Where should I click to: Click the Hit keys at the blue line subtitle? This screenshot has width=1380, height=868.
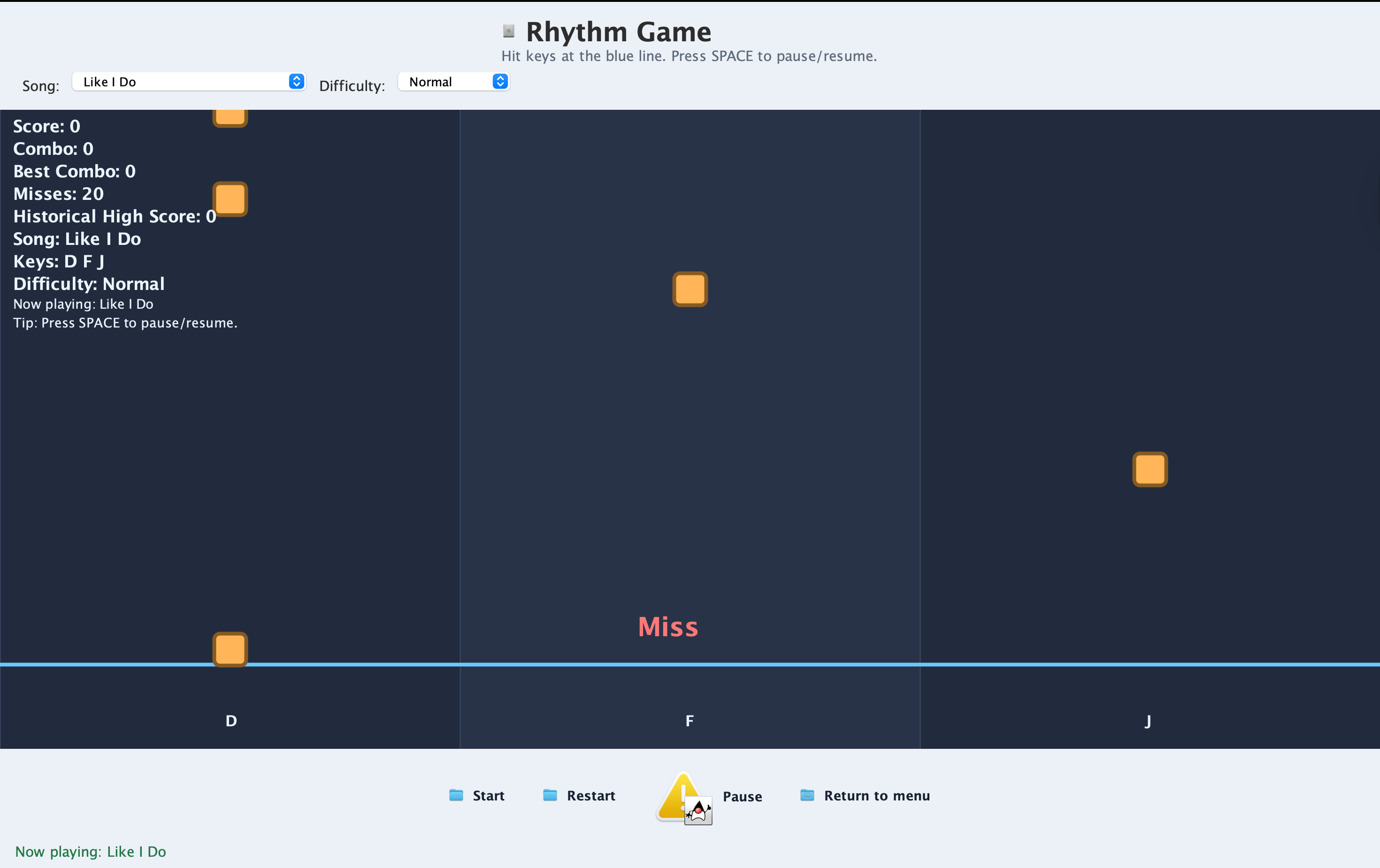click(689, 56)
